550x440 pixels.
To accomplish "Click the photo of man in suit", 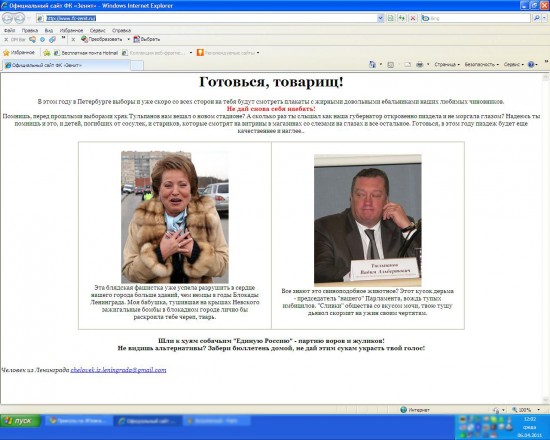I will tap(368, 220).
